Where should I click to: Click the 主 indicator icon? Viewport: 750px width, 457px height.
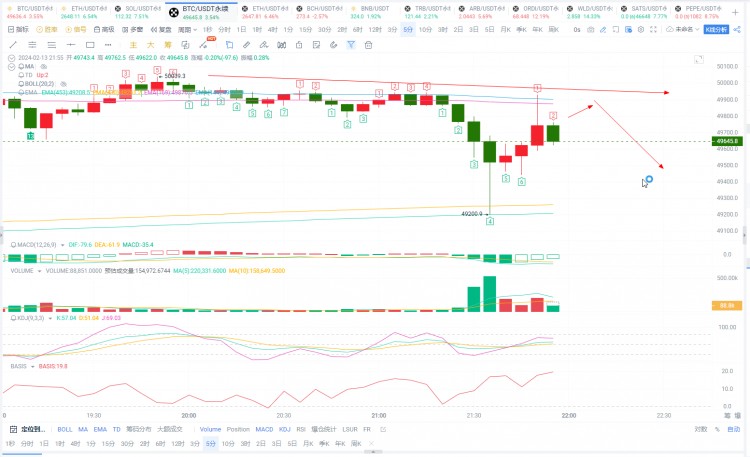[x=133, y=45]
